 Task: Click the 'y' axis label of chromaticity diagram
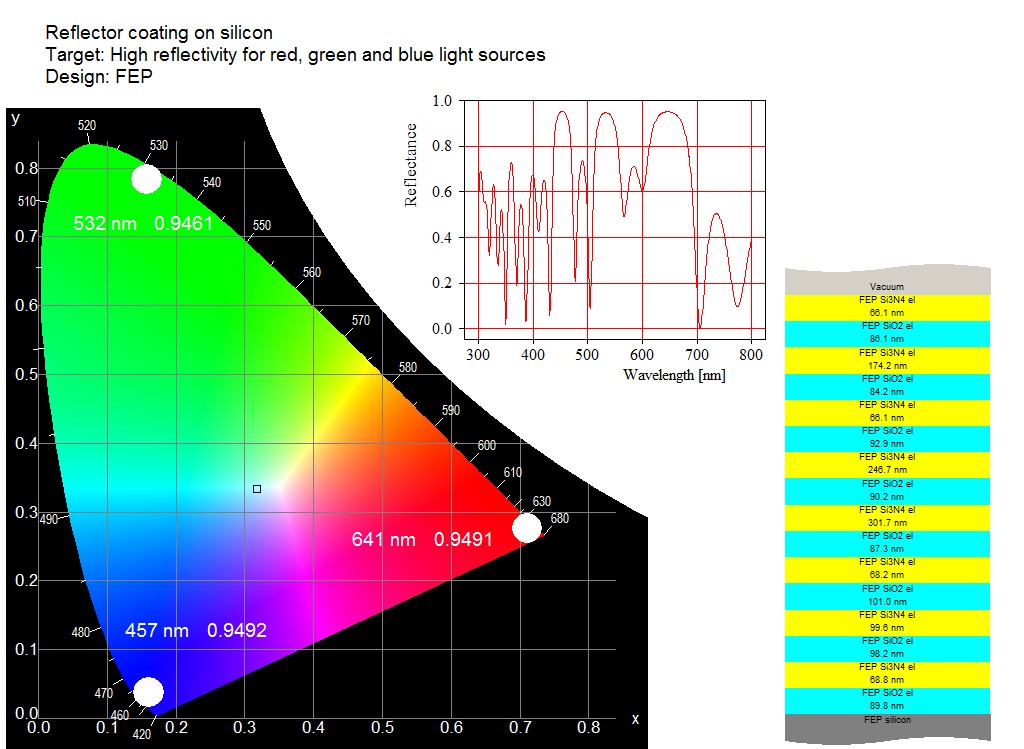pyautogui.click(x=16, y=118)
